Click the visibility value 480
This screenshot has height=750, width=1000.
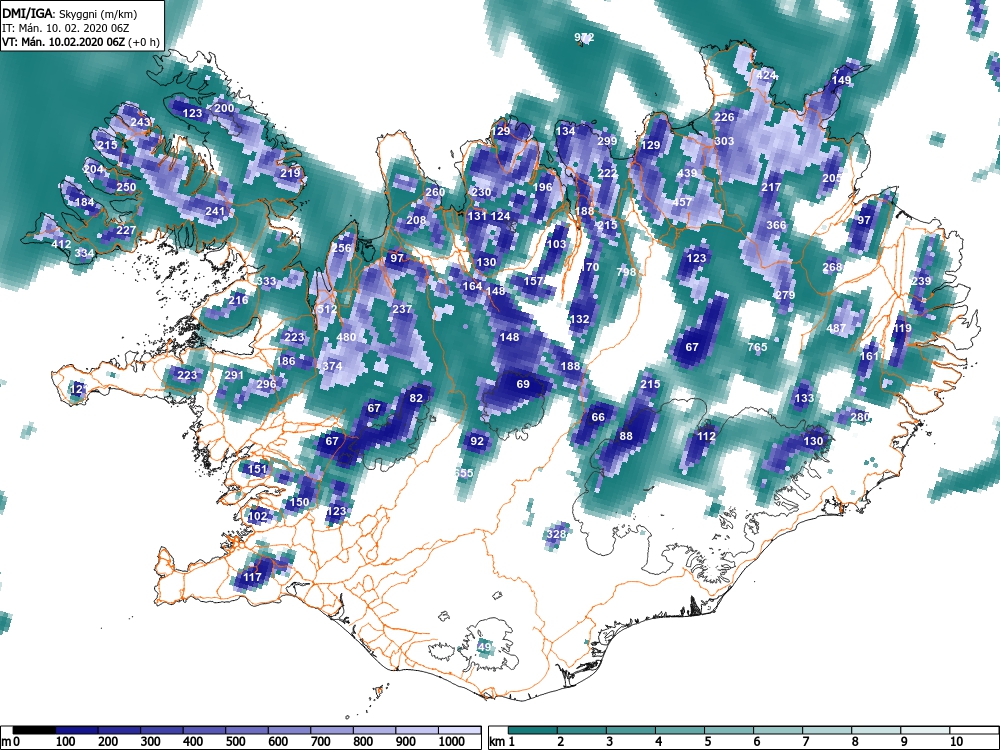[346, 337]
